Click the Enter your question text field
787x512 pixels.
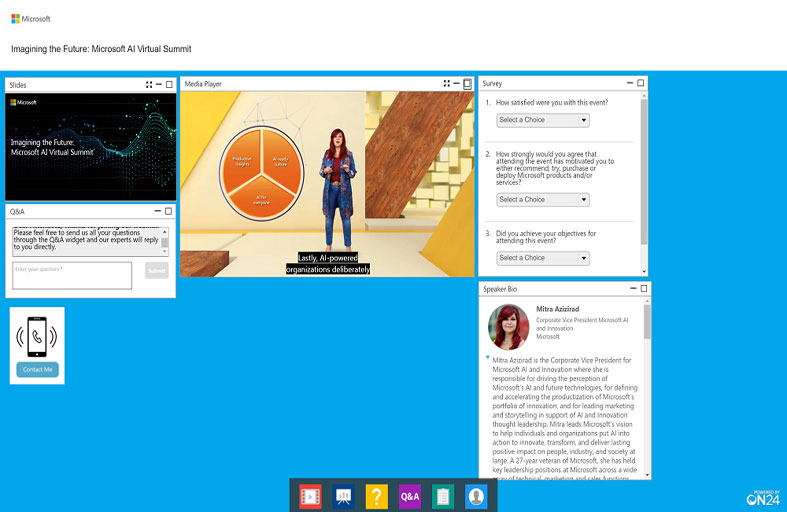coord(72,275)
